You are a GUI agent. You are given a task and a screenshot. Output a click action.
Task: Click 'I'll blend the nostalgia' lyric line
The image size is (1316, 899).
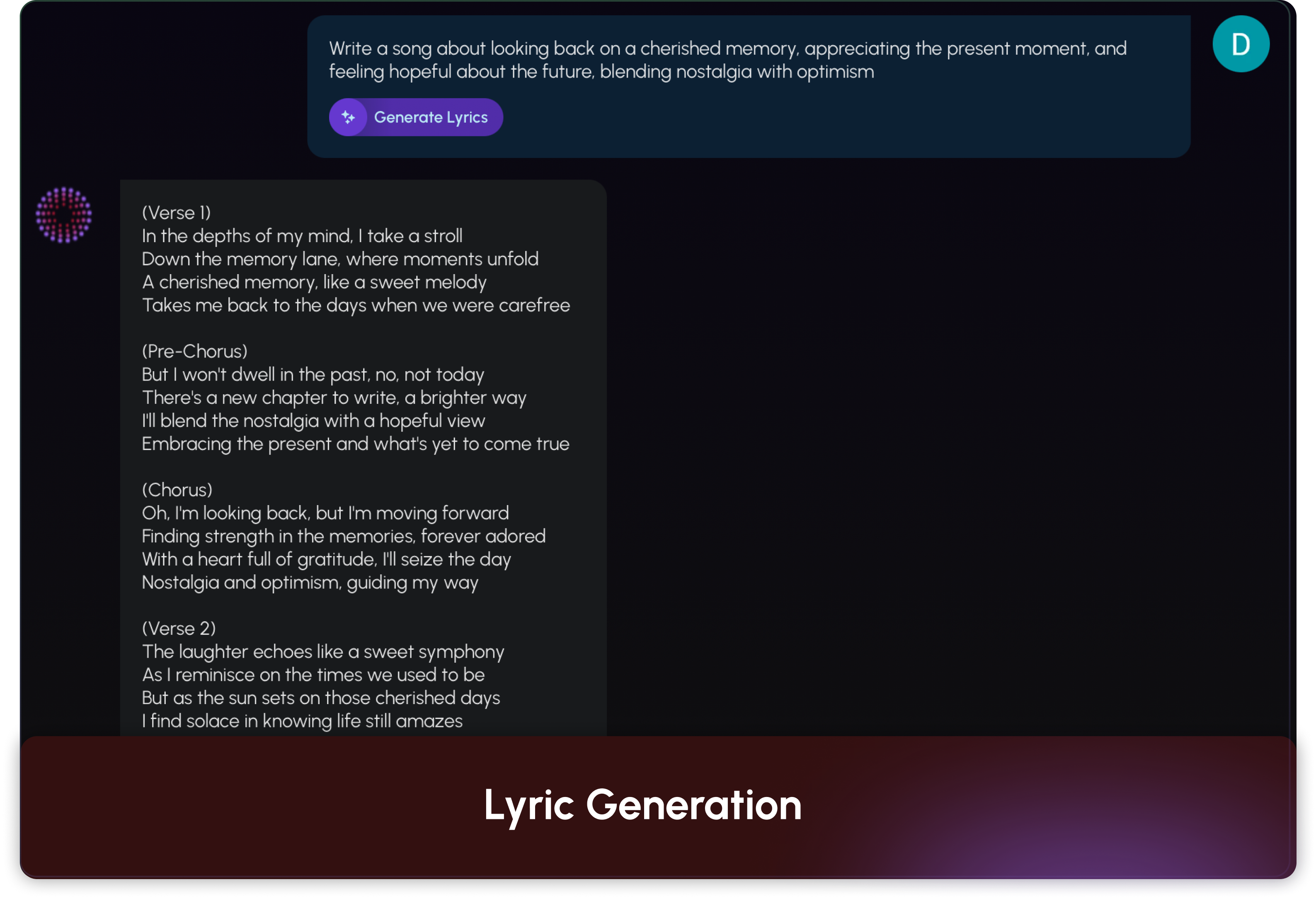coord(313,421)
